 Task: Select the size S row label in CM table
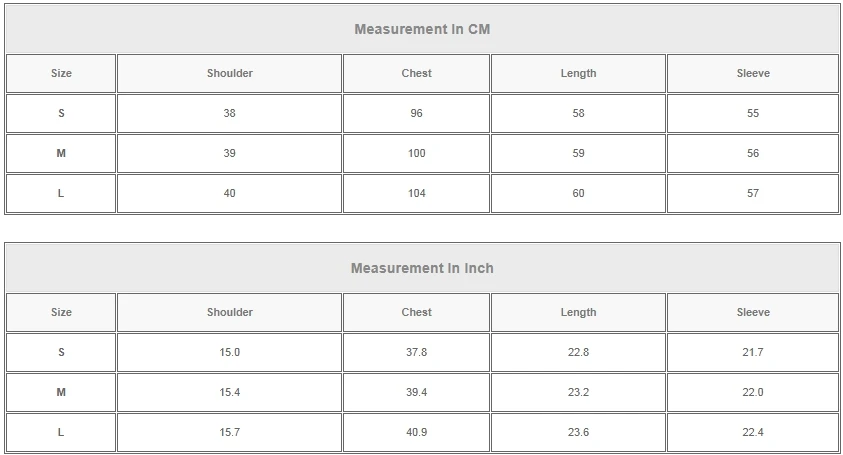pyautogui.click(x=61, y=114)
